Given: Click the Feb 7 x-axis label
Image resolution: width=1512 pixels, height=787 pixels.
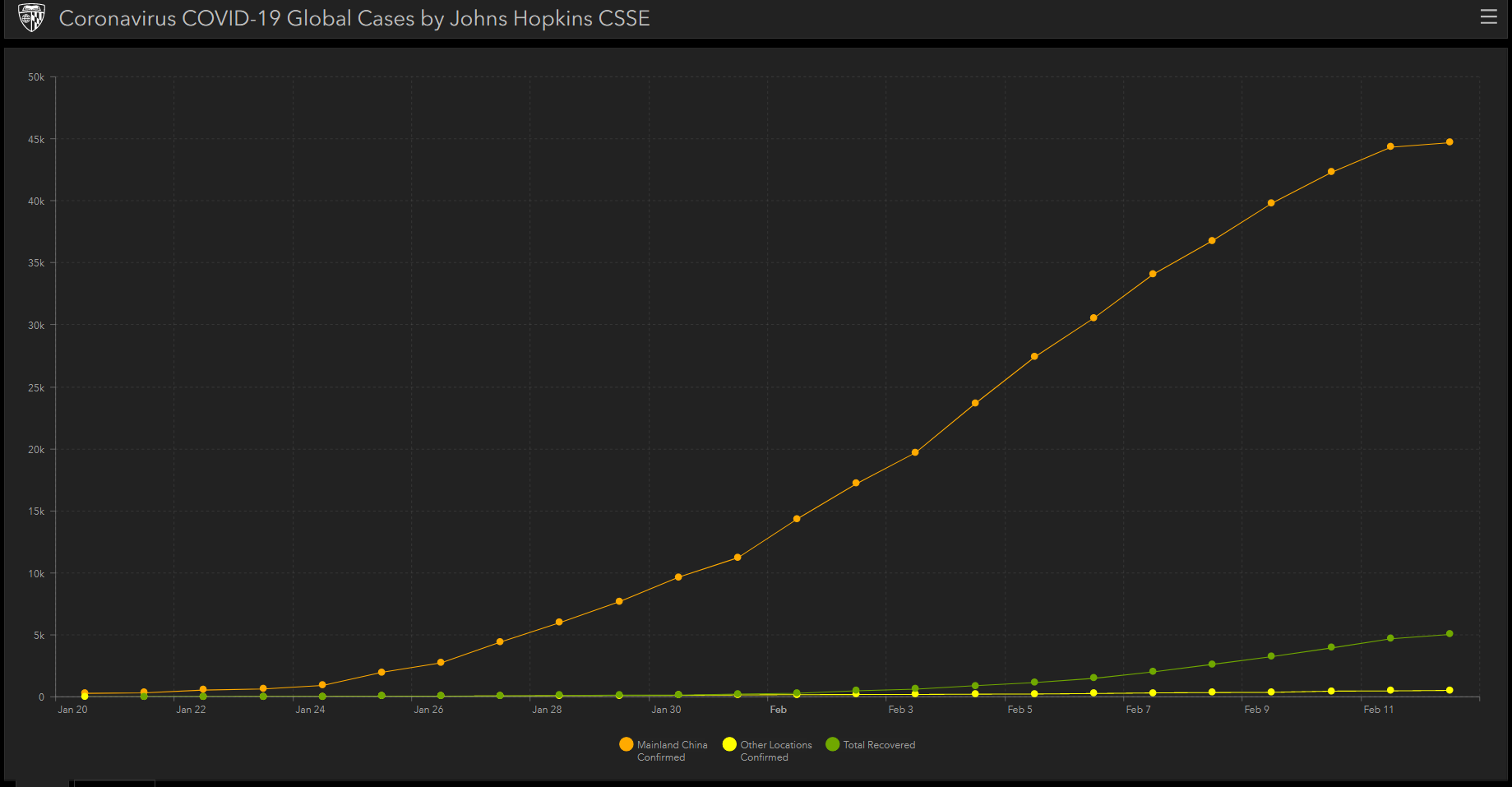Looking at the screenshot, I should click(1138, 710).
